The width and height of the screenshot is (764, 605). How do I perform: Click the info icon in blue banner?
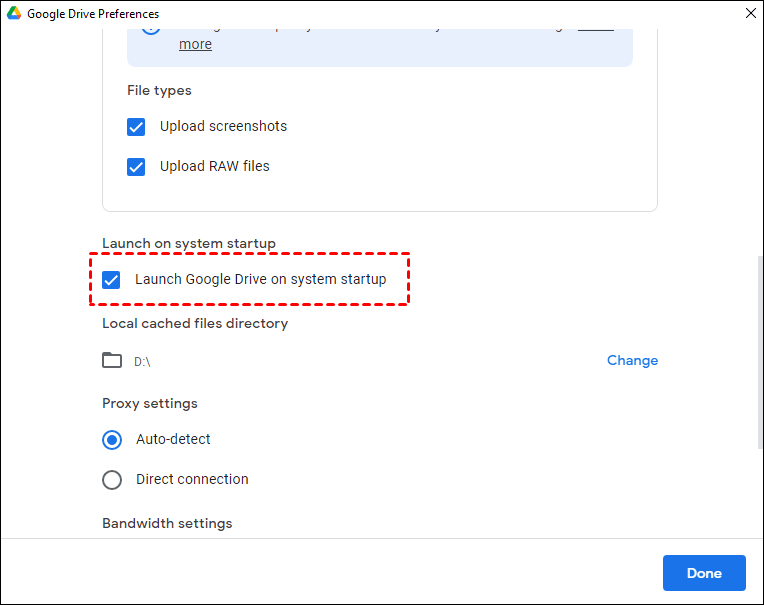point(150,27)
